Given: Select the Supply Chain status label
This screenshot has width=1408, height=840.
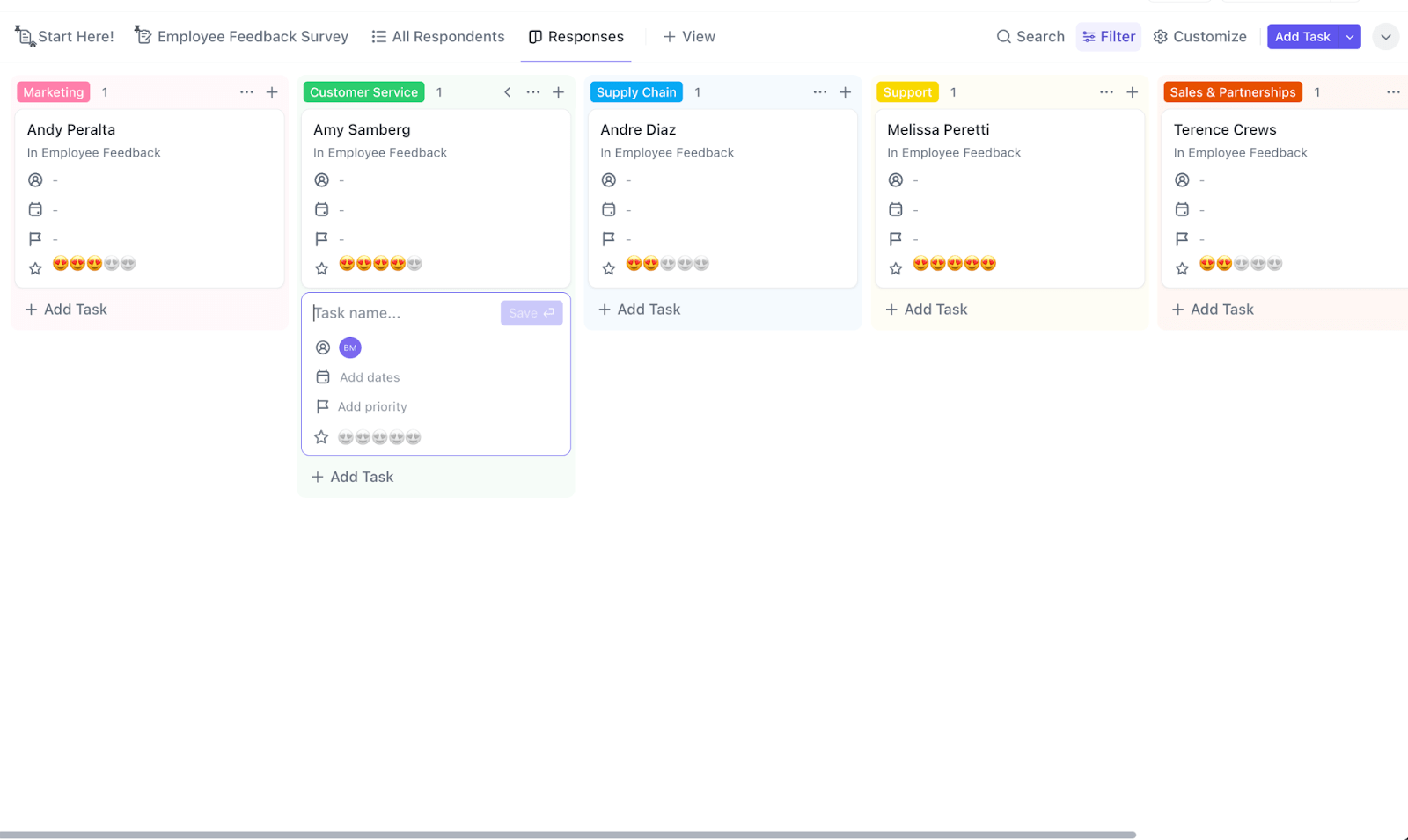Looking at the screenshot, I should pyautogui.click(x=636, y=92).
